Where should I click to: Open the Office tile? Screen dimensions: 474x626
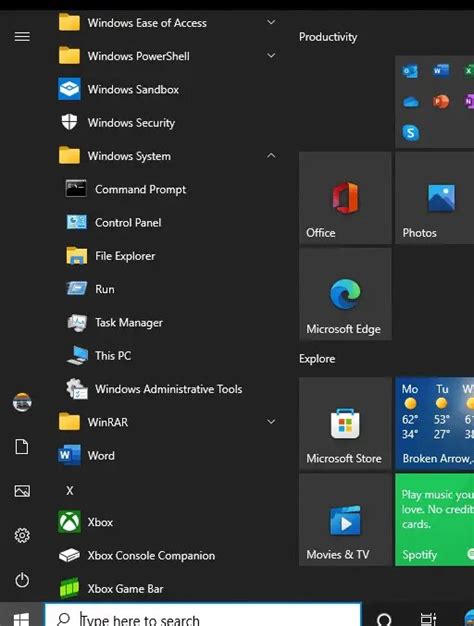tap(345, 198)
